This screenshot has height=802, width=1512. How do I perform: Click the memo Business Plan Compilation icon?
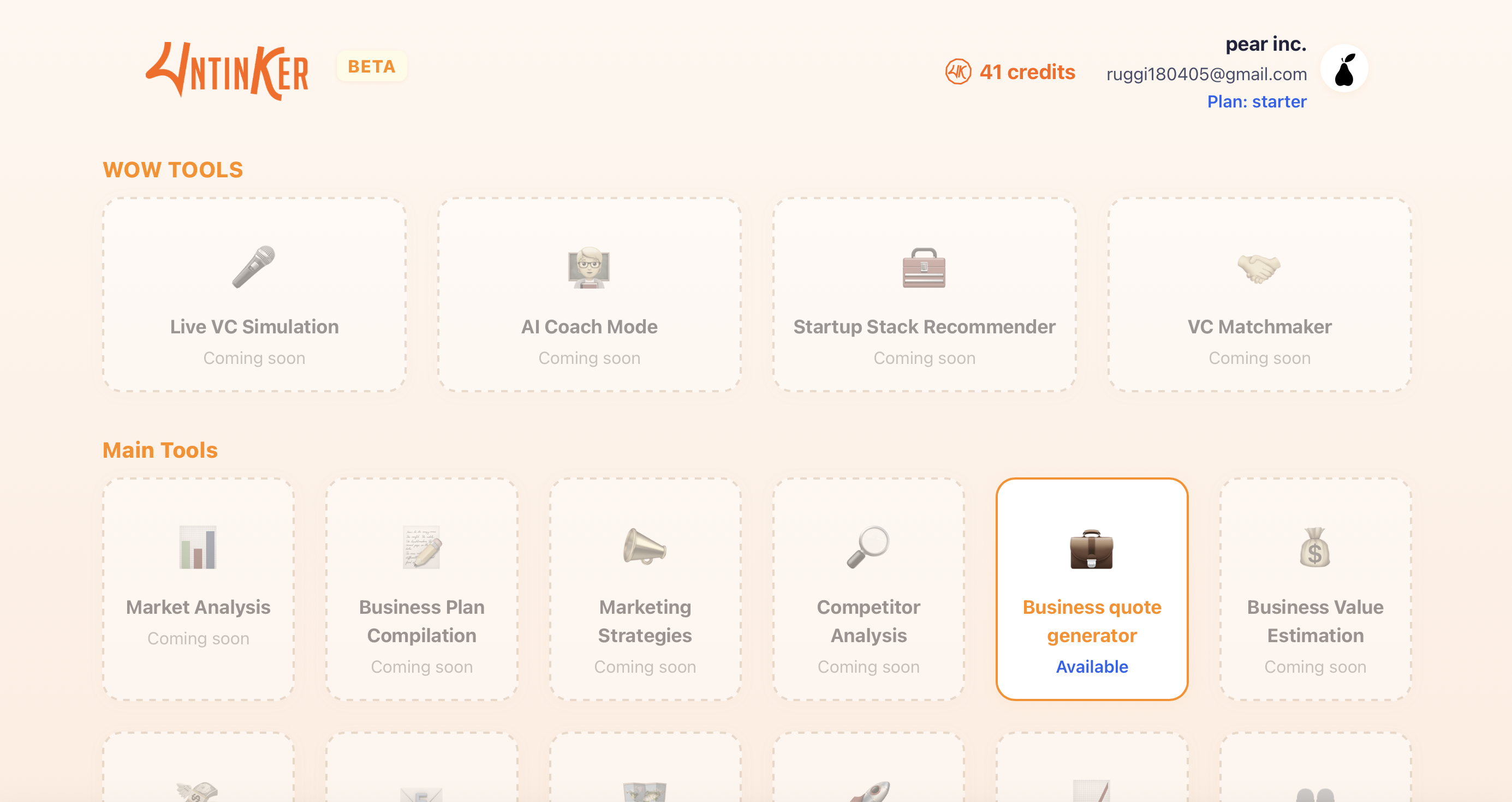coord(421,547)
